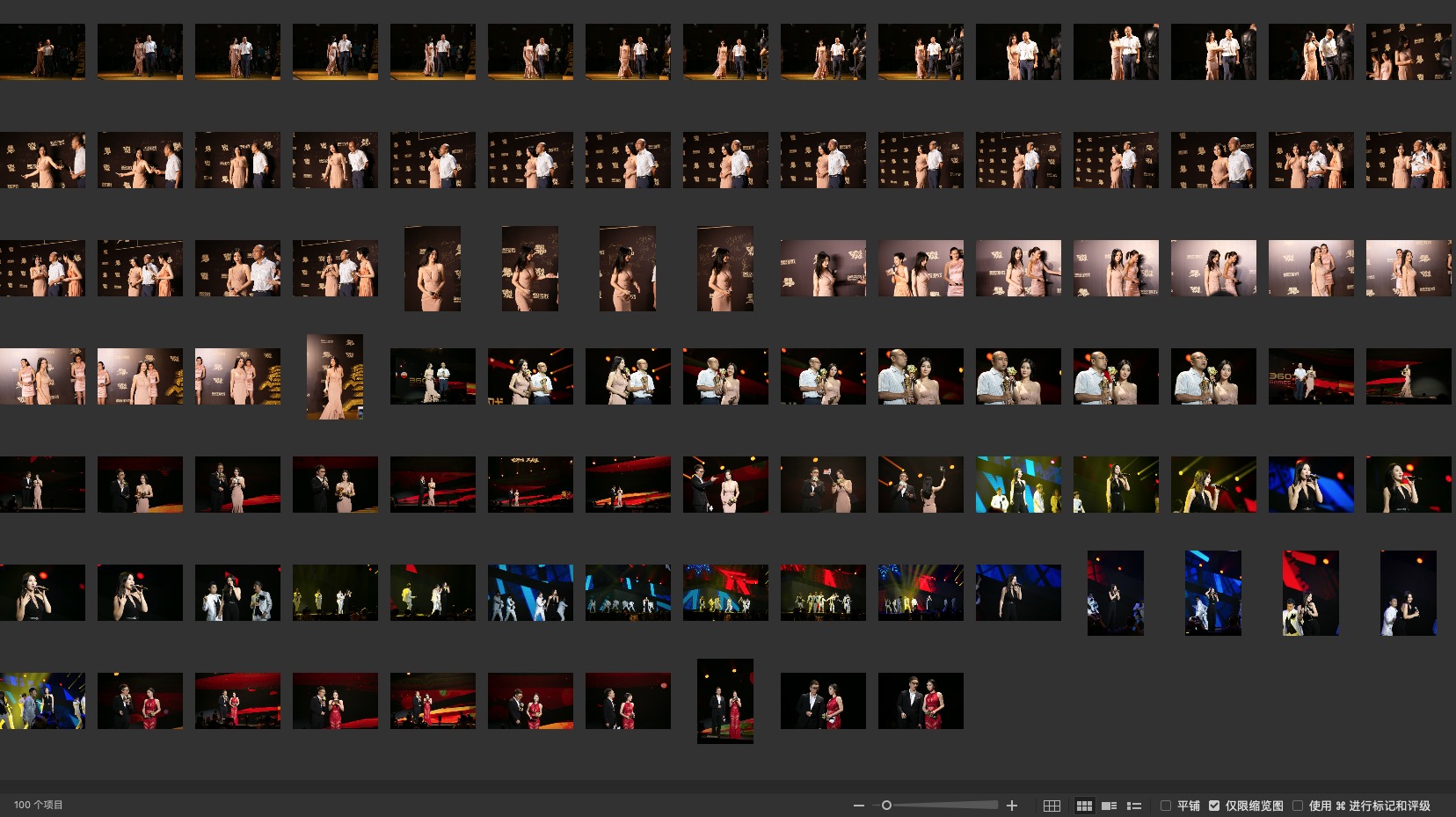
Task: Click the lock thumbnail grid icon
Action: pos(1052,806)
